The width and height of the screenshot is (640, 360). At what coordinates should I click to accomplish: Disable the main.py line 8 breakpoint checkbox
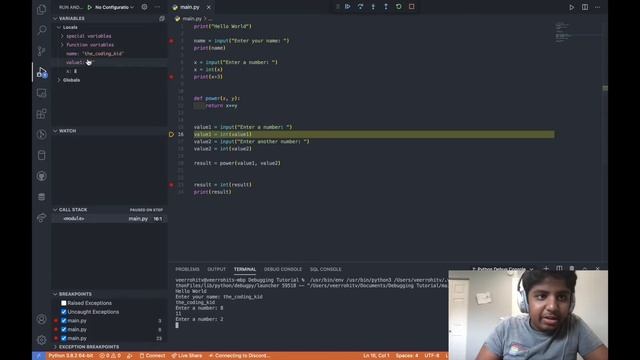click(x=64, y=329)
